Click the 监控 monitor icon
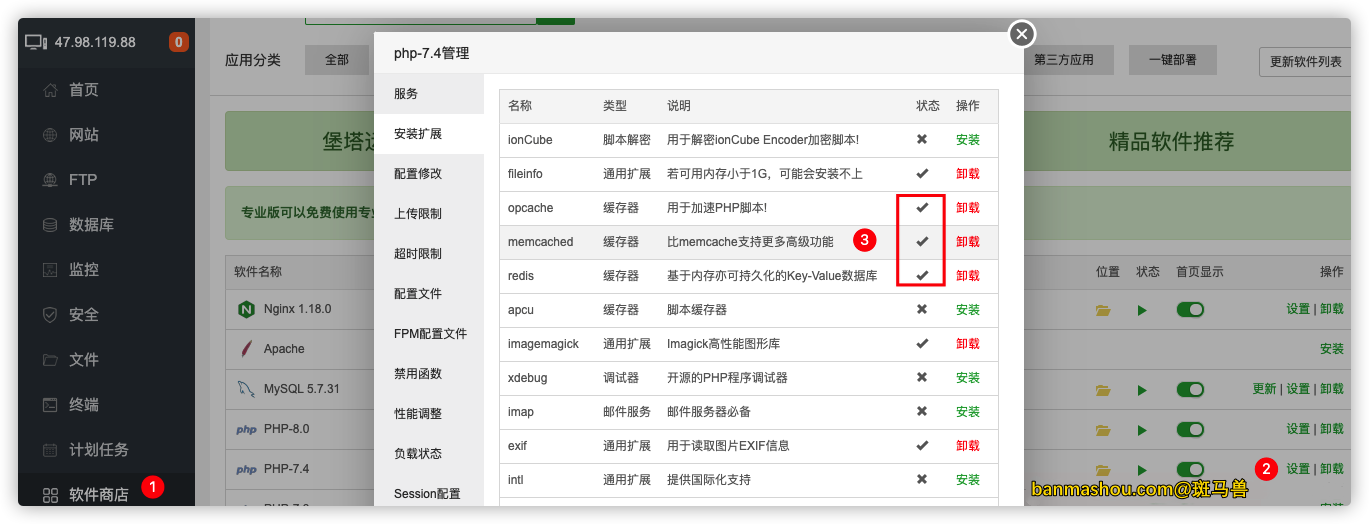Viewport: 1369px width, 524px height. [50, 270]
